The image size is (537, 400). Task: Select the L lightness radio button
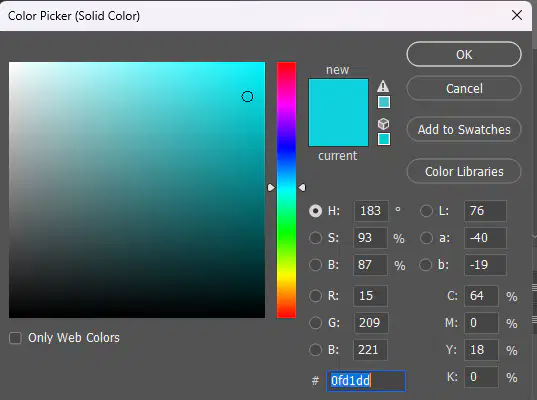click(426, 211)
